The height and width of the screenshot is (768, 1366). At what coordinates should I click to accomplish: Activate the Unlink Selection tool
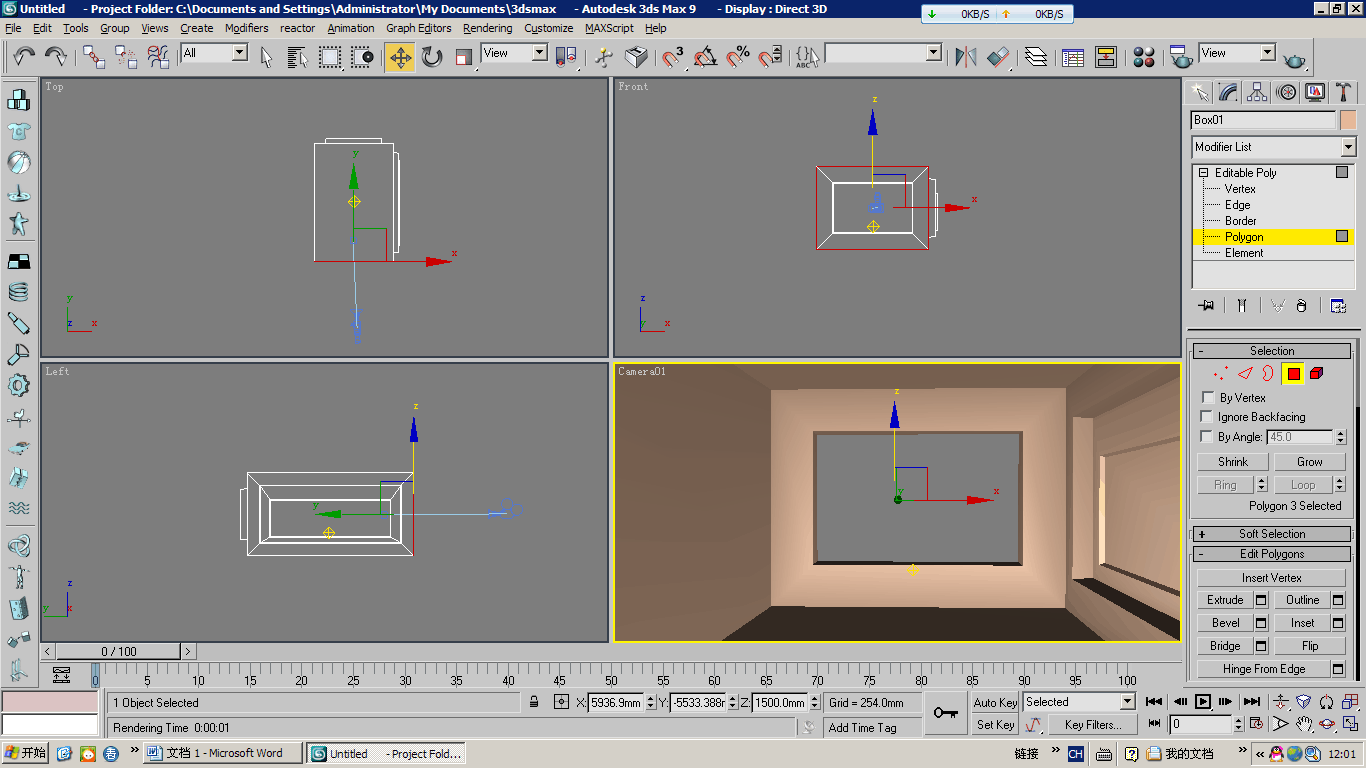[x=126, y=56]
